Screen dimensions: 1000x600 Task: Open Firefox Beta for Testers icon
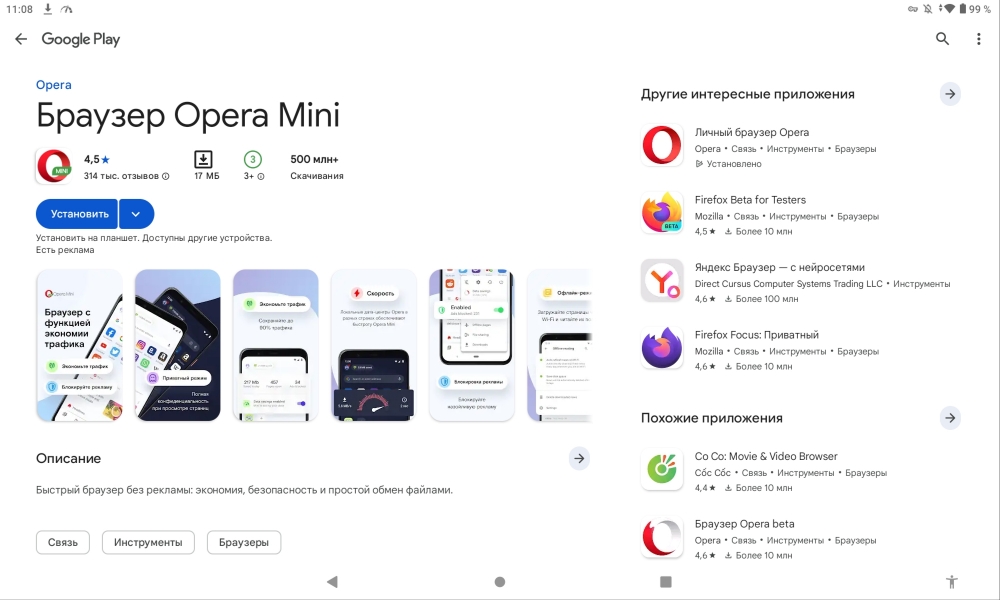662,213
